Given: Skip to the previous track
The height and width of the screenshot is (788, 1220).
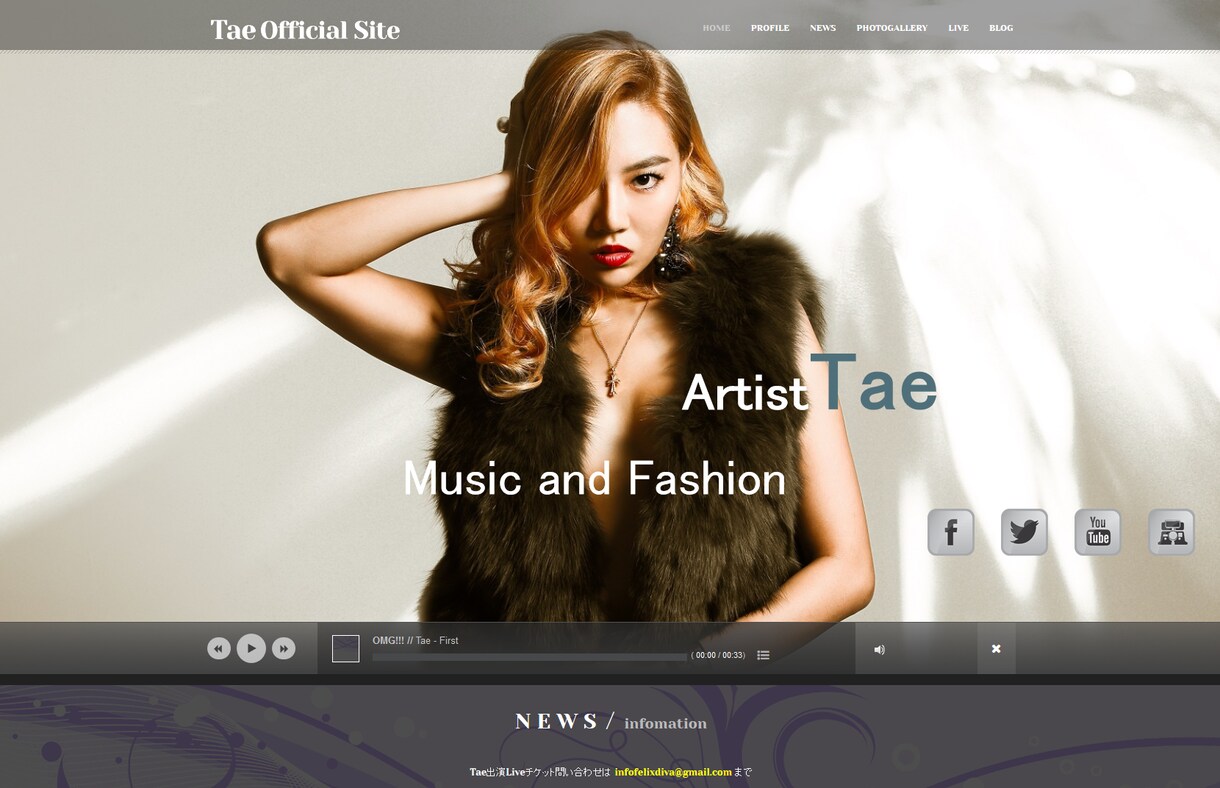Looking at the screenshot, I should click(219, 648).
